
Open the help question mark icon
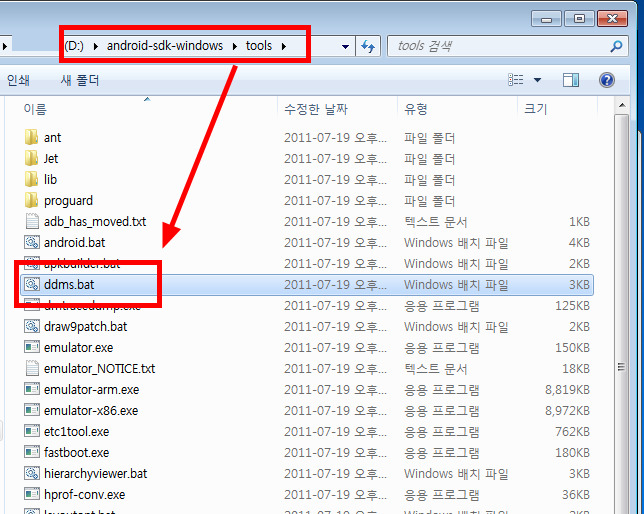click(x=607, y=80)
